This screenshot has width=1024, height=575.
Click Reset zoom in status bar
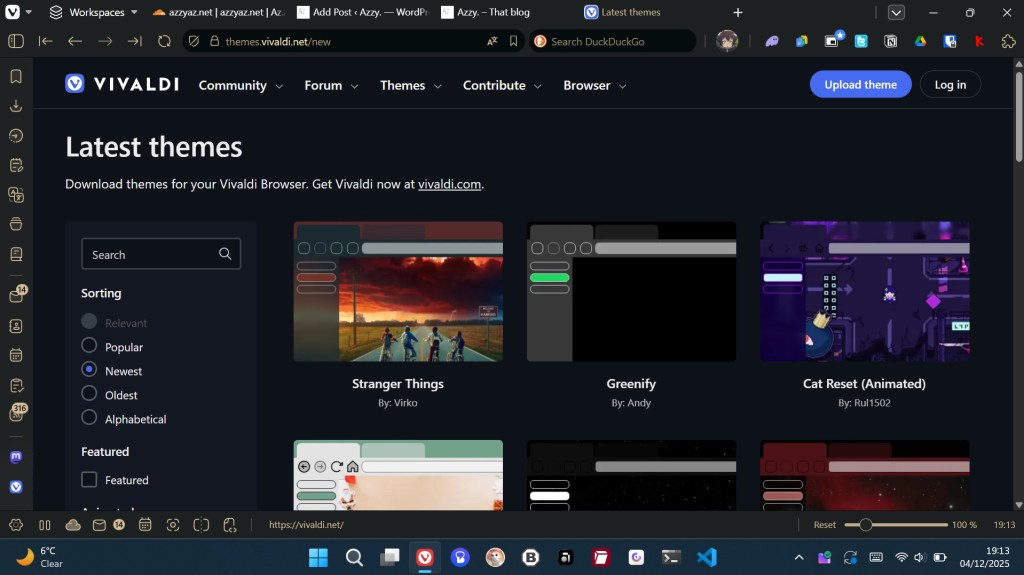pos(824,525)
